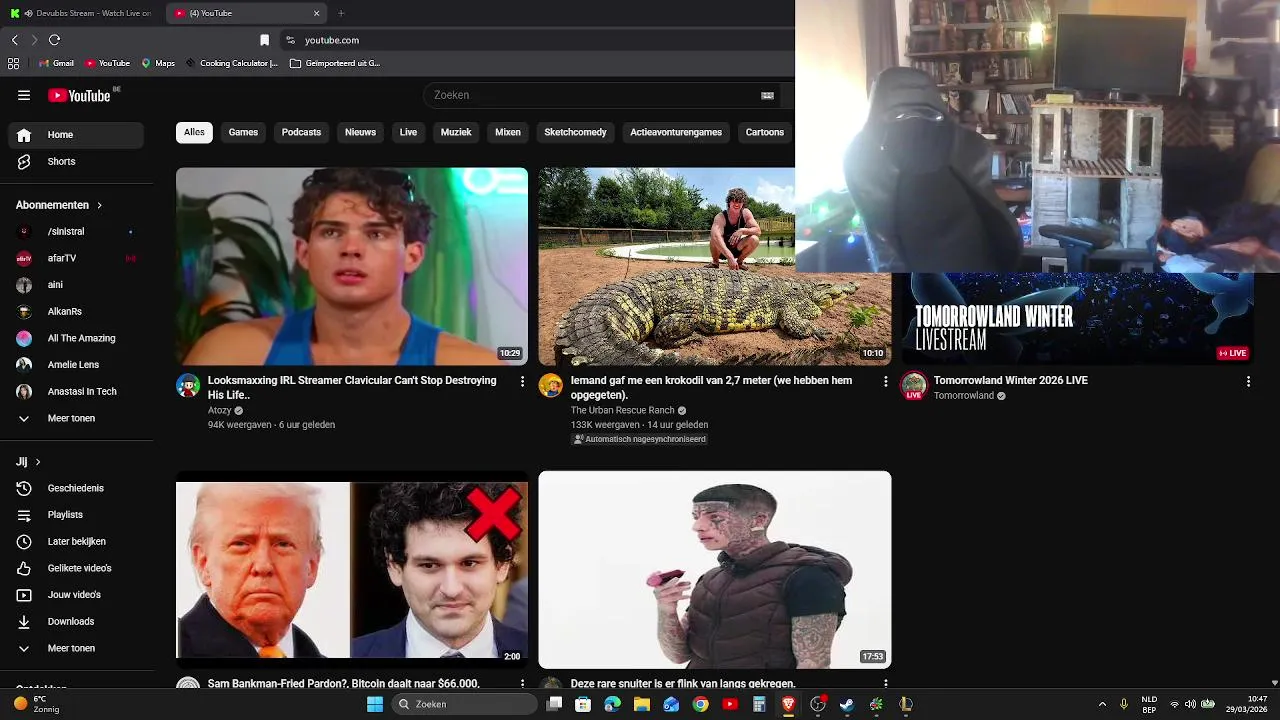Open volume control in system tray
Screen dimensions: 1280x720
click(1190, 704)
